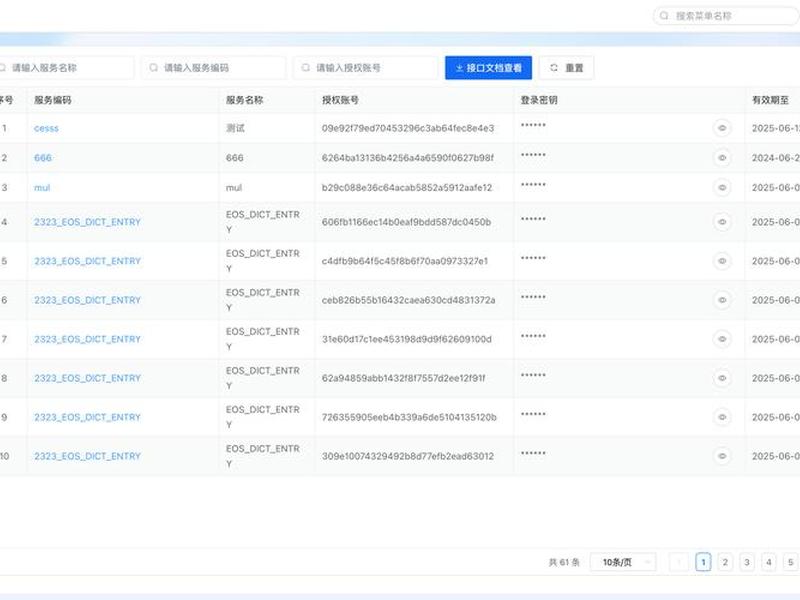Open the 10条/页 page size dropdown
The height and width of the screenshot is (600, 800).
coord(623,562)
